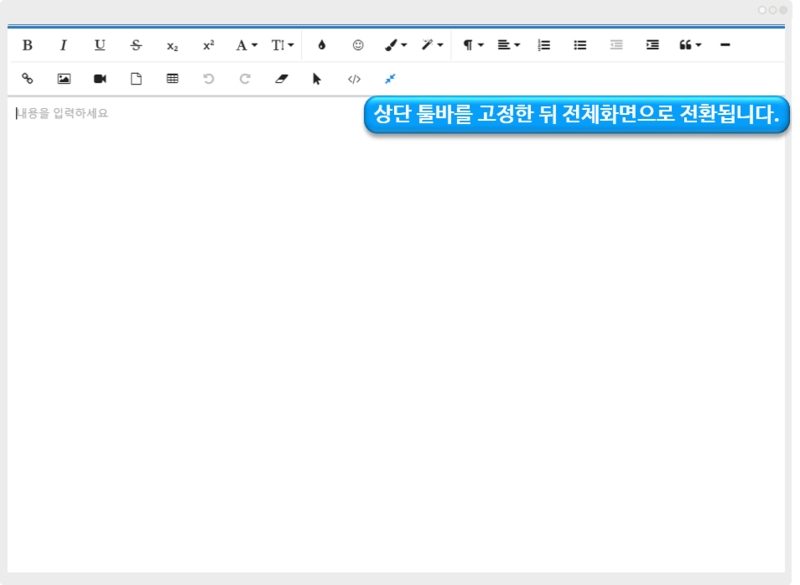Toggle the code view icon
Viewport: 800px width, 585px height.
pos(354,79)
